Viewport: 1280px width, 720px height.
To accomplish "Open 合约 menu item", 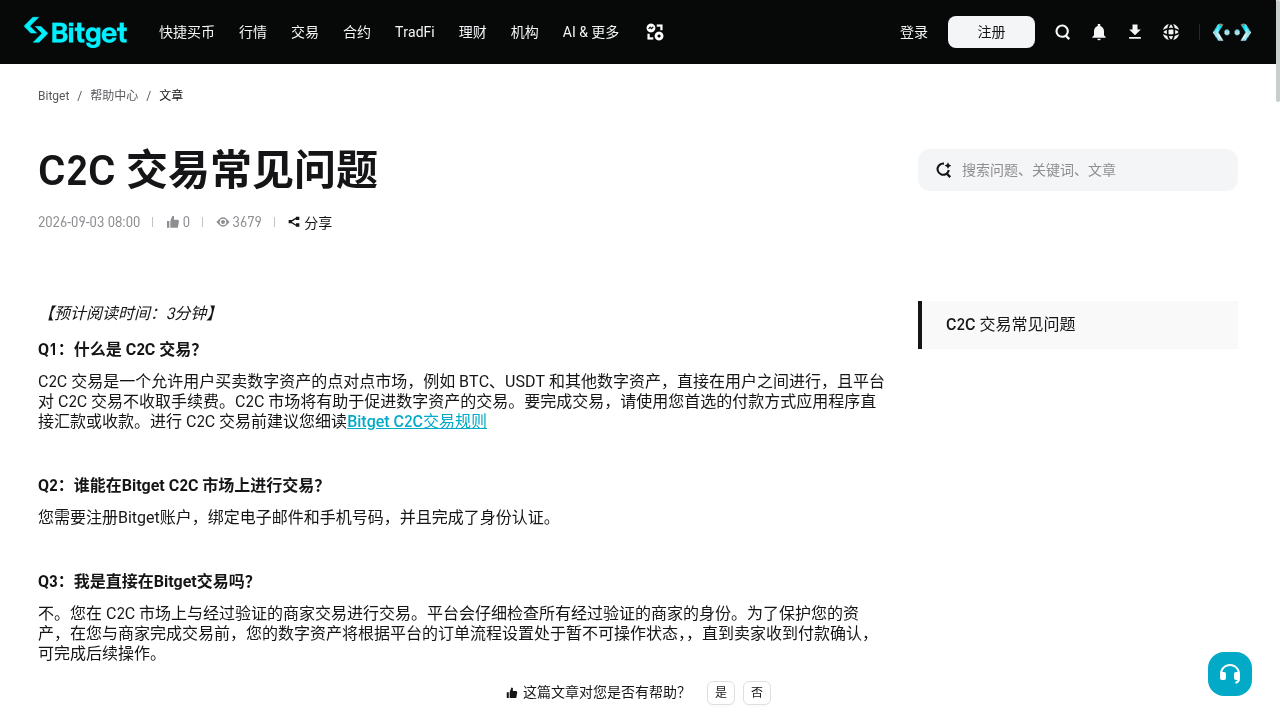I will click(x=357, y=32).
